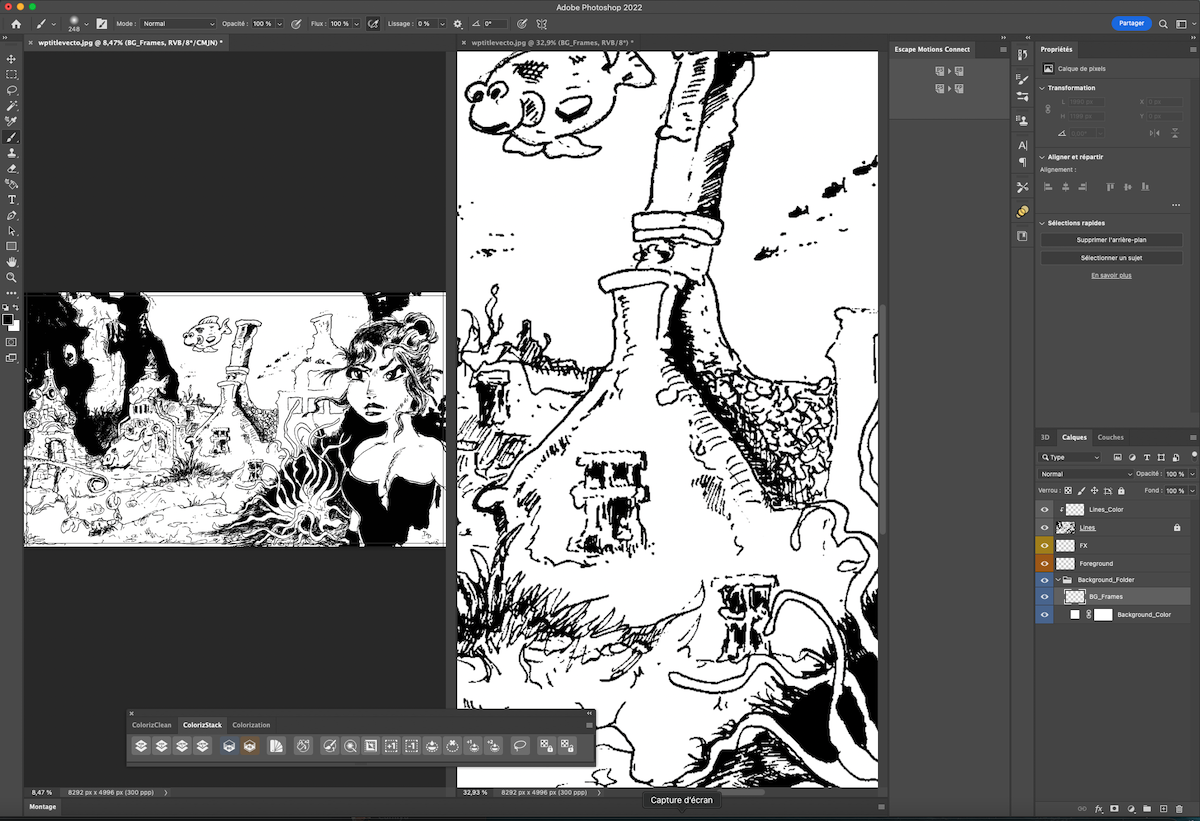1200x821 pixels.
Task: Click Supprimer l'arrière-plan button
Action: click(x=1111, y=240)
